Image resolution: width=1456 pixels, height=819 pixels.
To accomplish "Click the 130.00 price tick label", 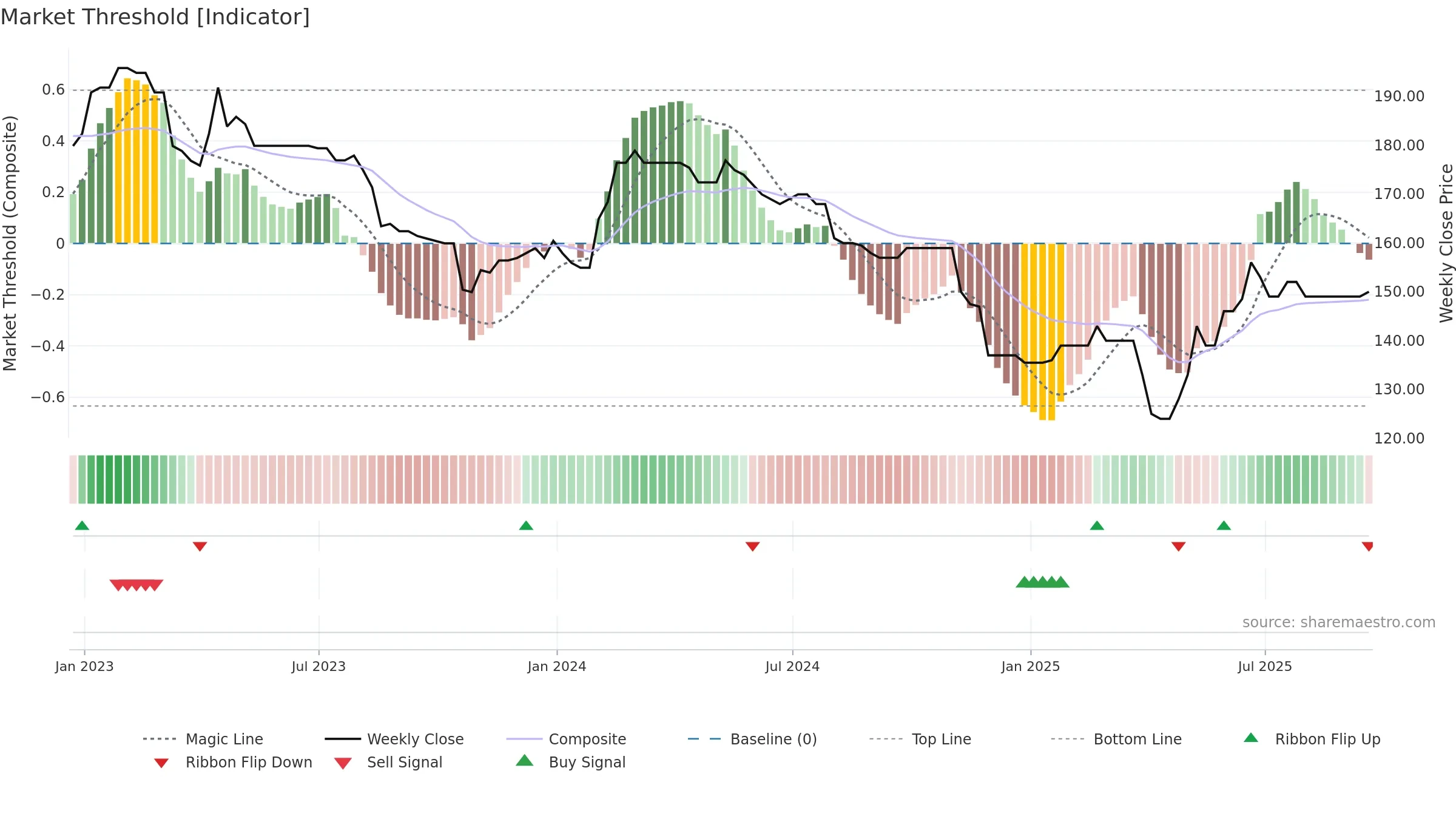I will [1399, 389].
